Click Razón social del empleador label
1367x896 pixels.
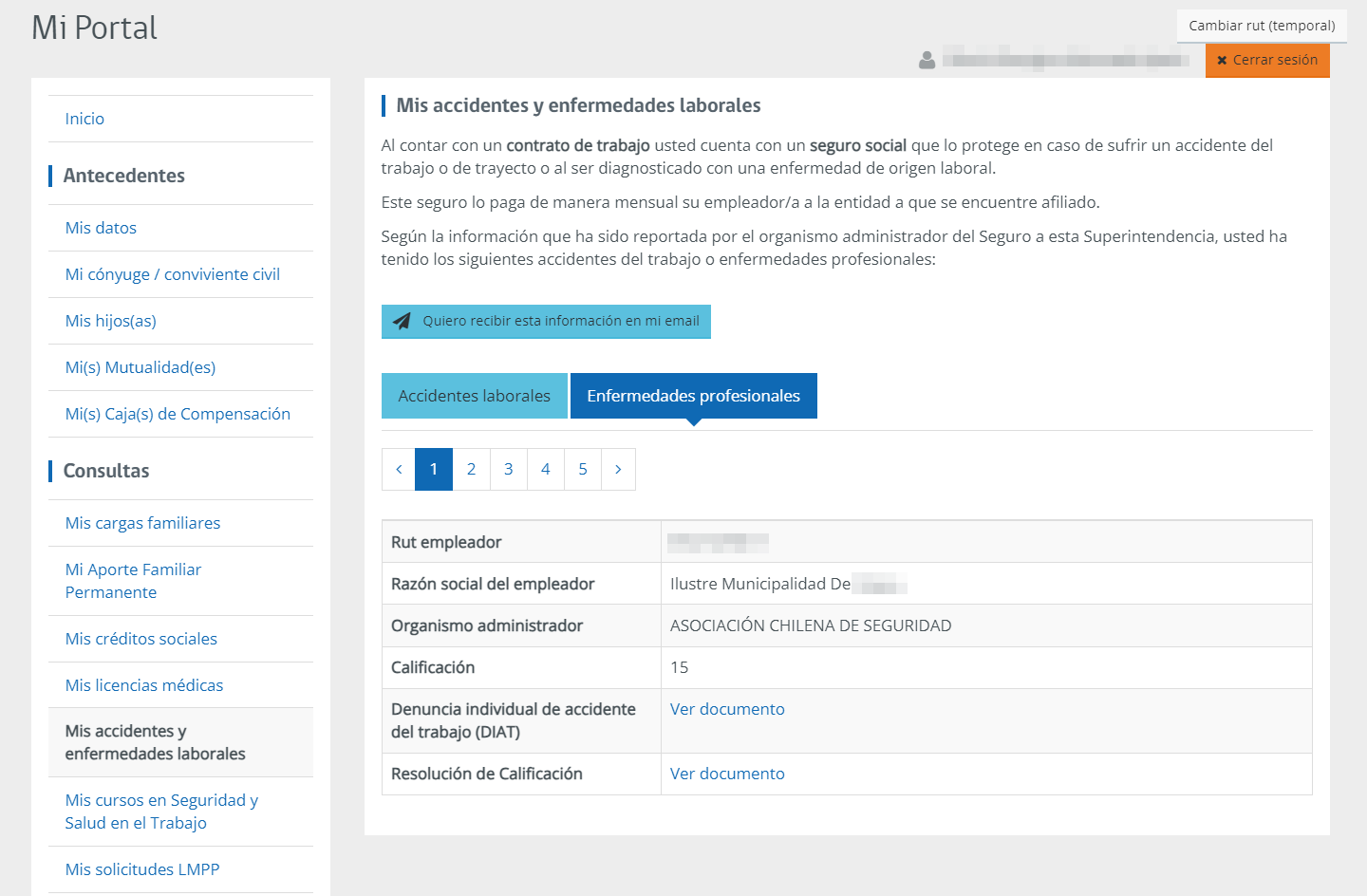493,584
